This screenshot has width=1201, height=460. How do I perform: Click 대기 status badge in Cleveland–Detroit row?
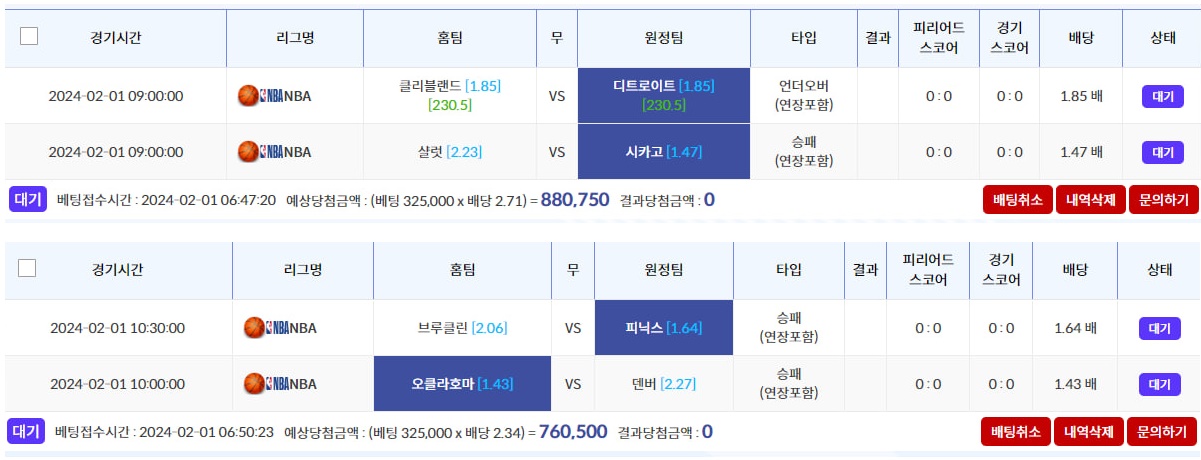point(1162,96)
